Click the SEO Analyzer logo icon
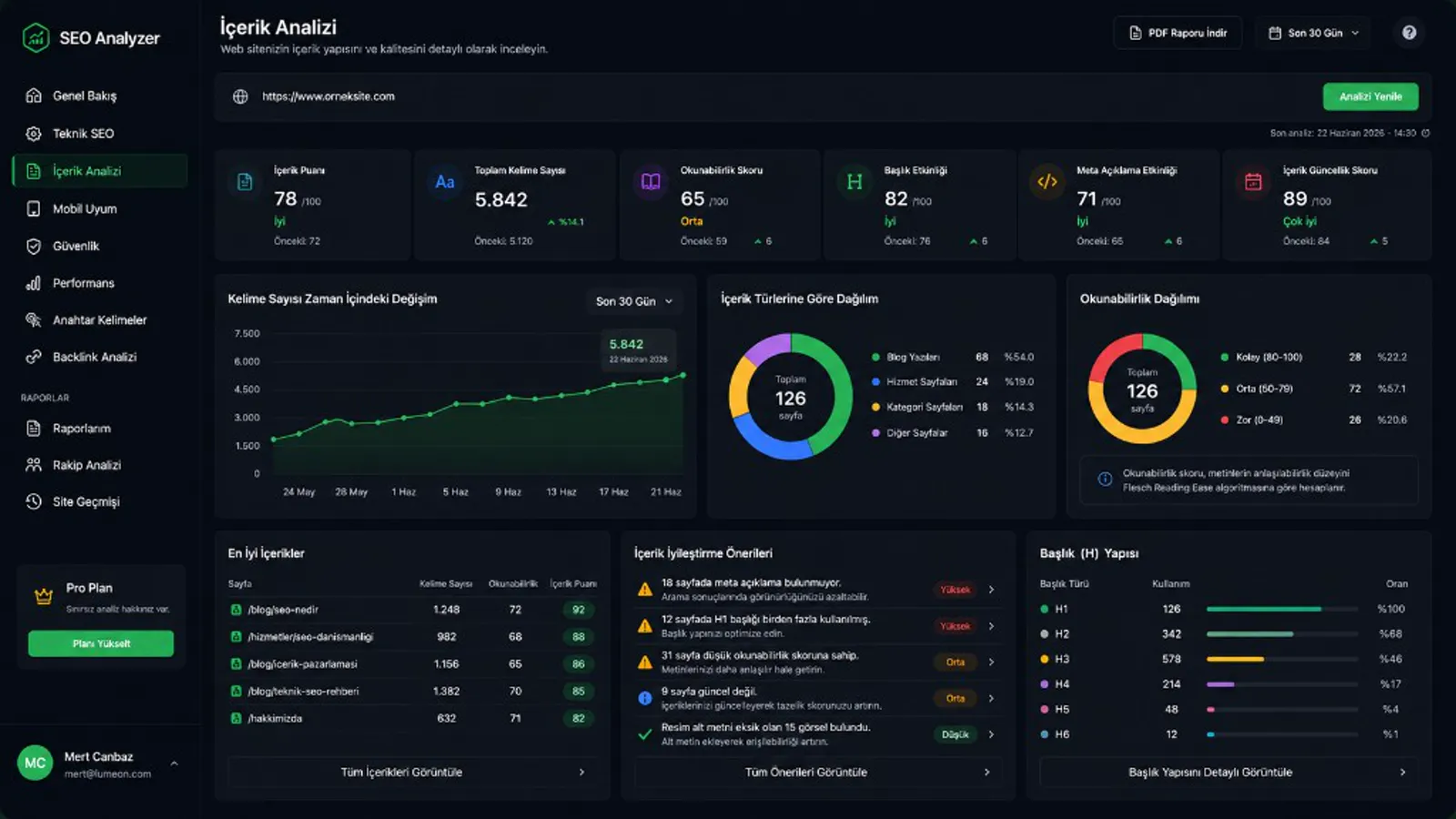1456x819 pixels. [35, 37]
